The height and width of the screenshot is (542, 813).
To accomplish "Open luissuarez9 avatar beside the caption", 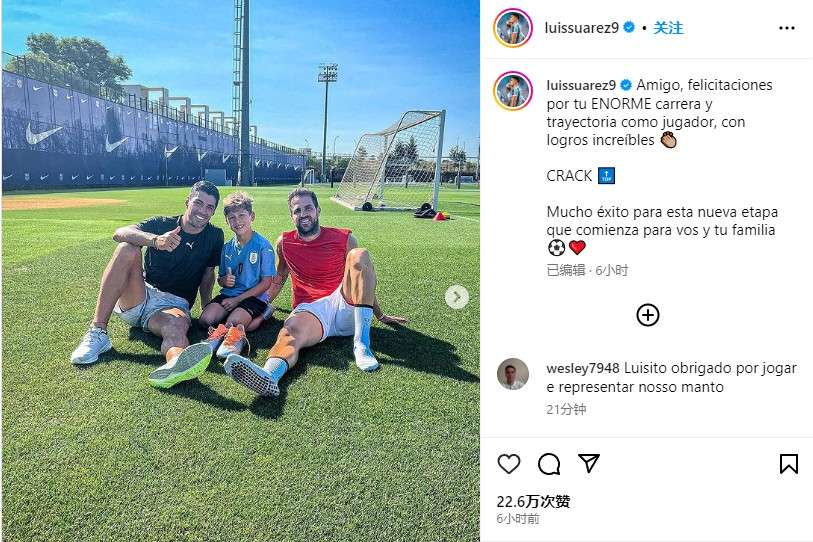I will pos(513,91).
